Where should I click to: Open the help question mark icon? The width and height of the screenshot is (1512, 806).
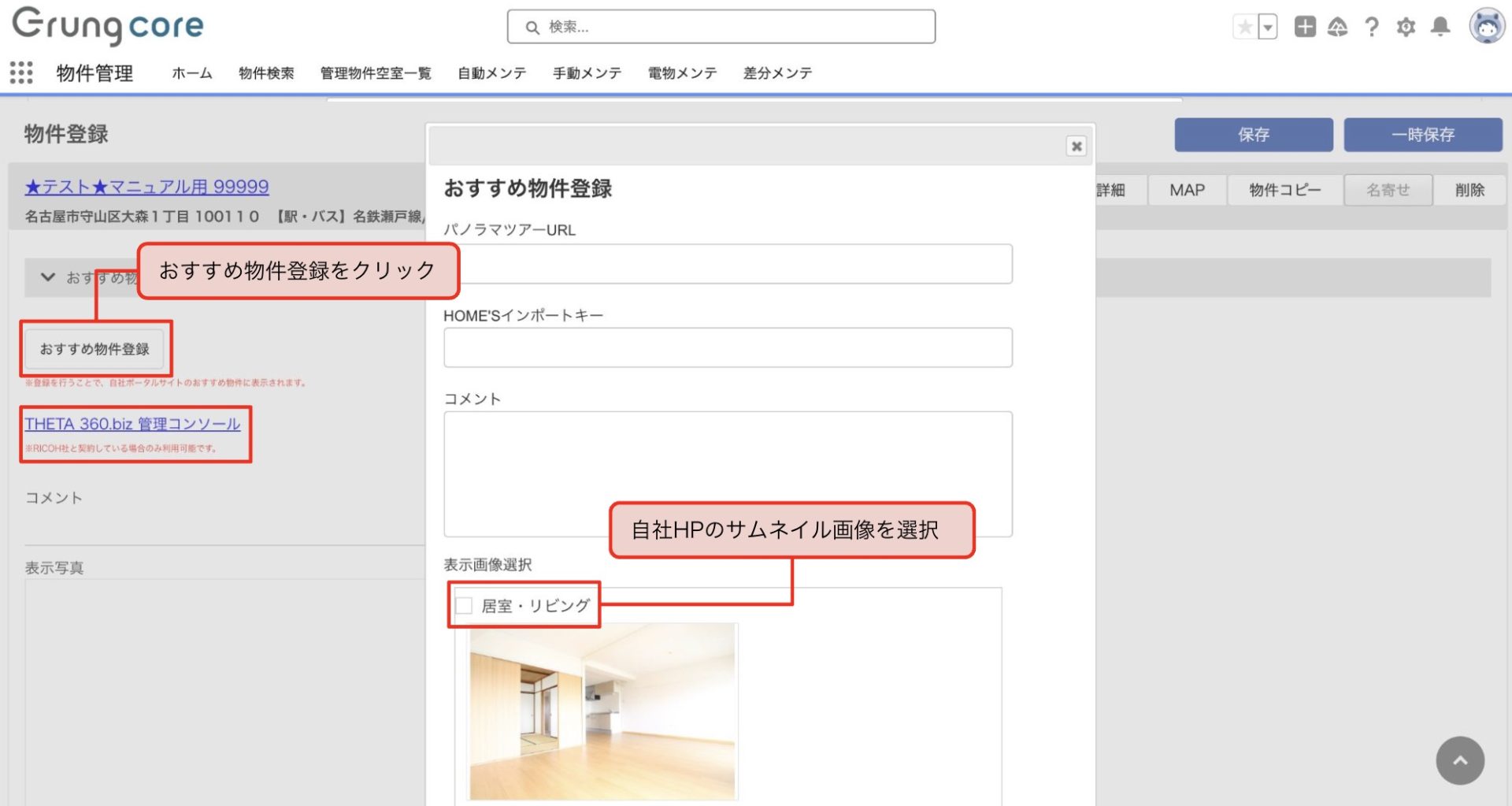pos(1372,28)
